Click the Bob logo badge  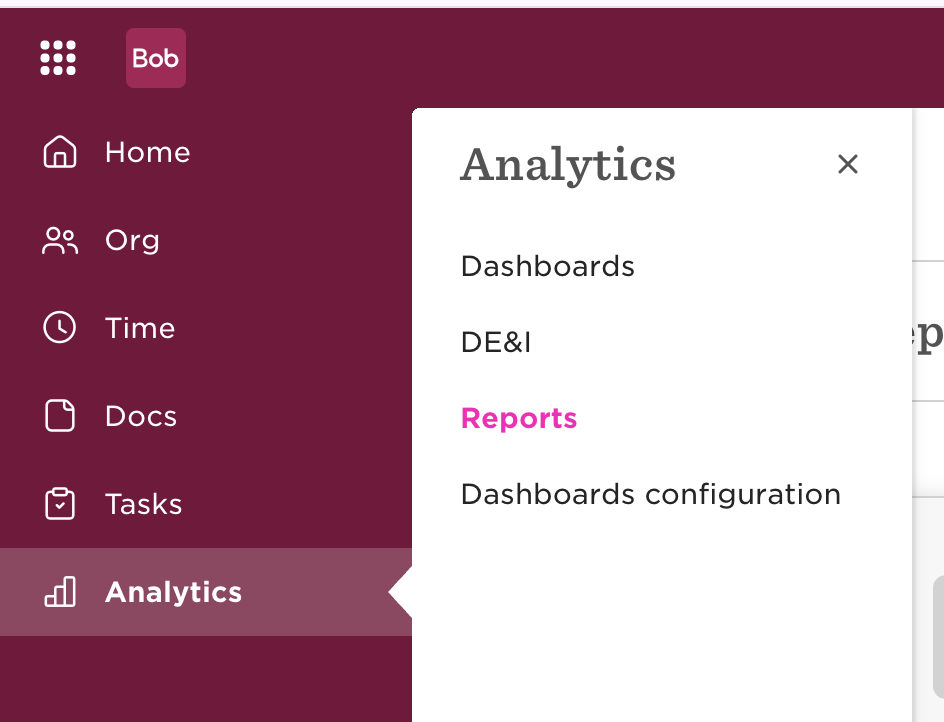[156, 58]
